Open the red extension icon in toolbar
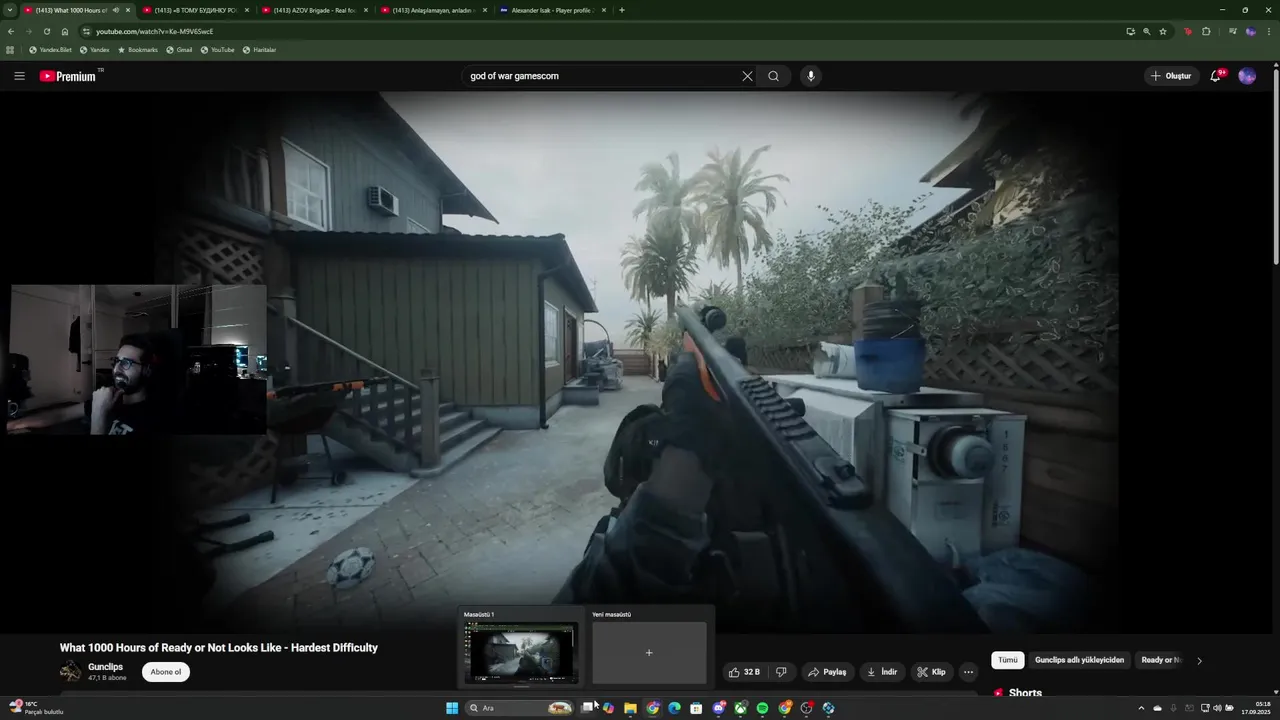 [1188, 31]
